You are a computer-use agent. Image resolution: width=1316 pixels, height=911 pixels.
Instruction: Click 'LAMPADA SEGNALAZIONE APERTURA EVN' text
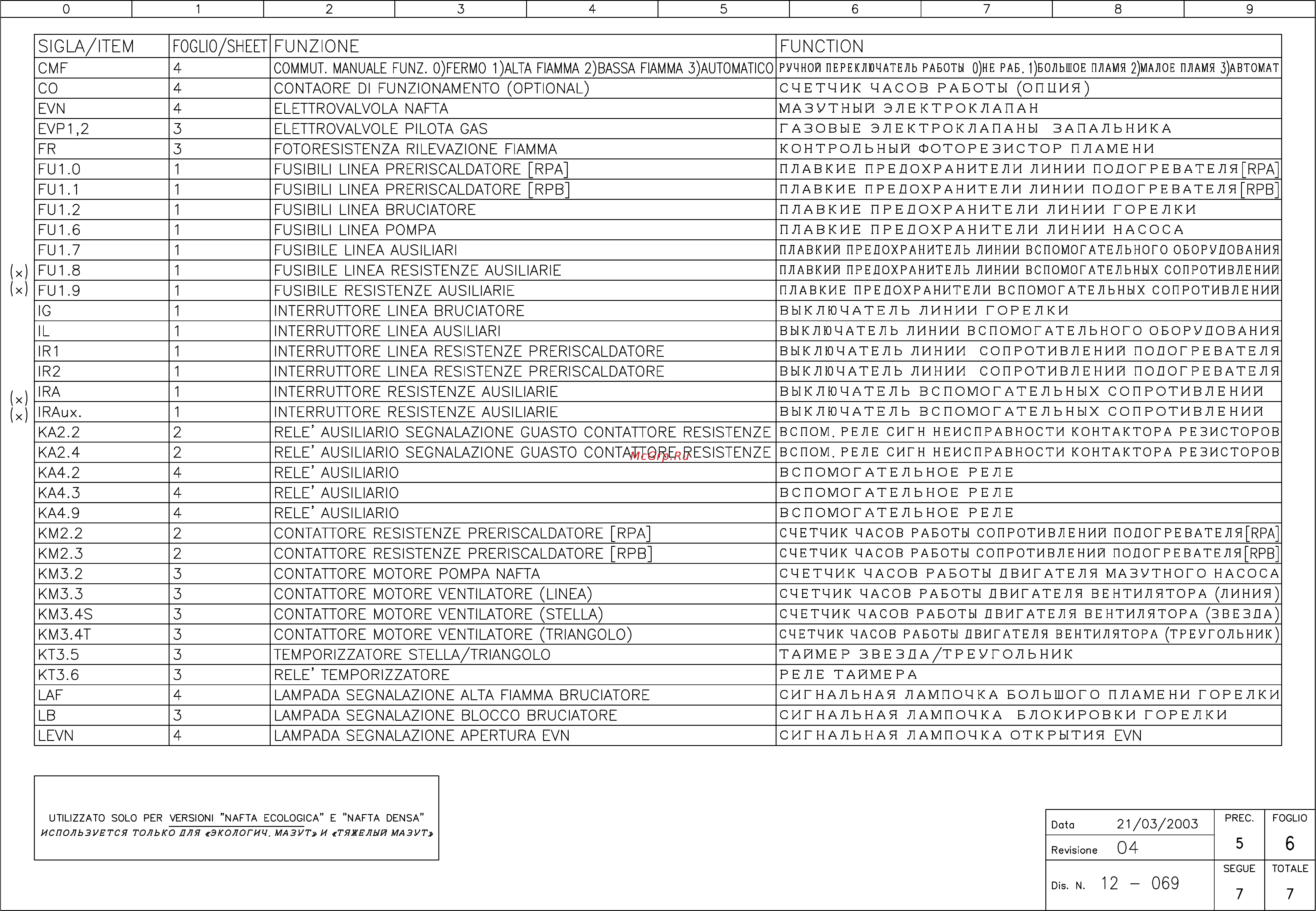pyautogui.click(x=421, y=736)
